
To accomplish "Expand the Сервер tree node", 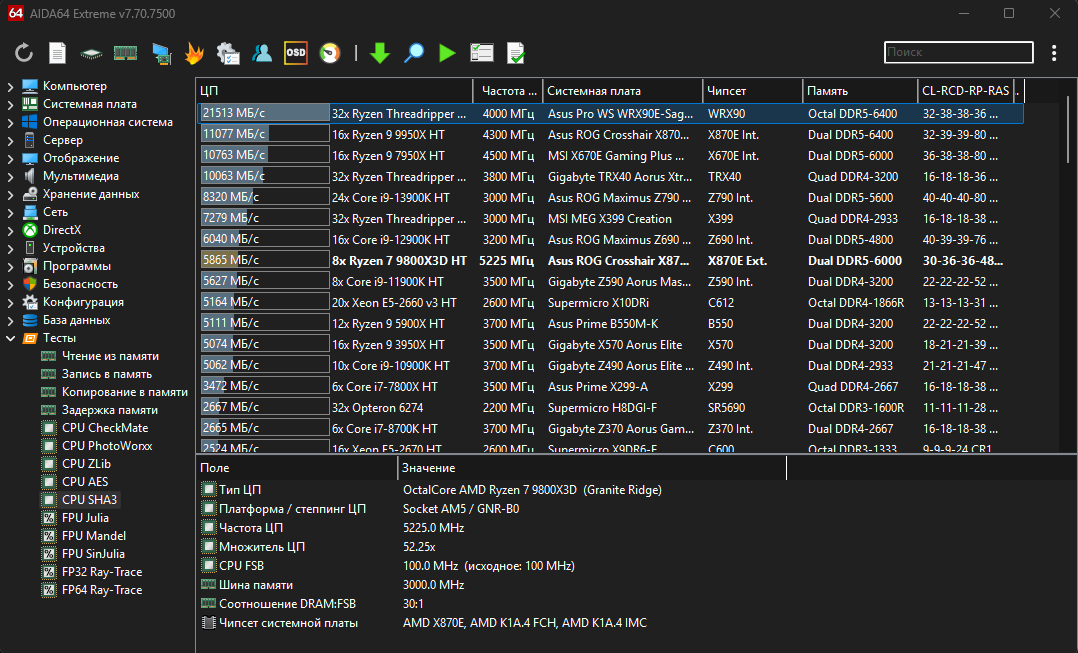I will [10, 140].
